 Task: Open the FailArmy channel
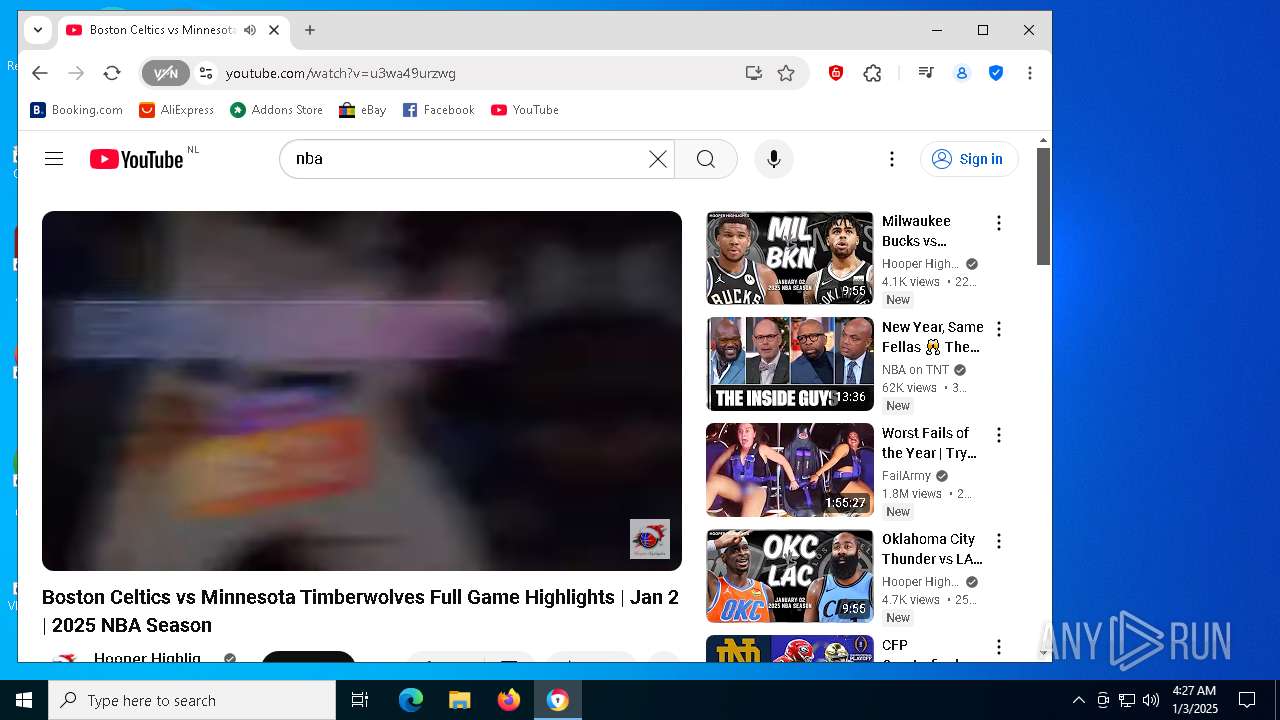click(906, 476)
